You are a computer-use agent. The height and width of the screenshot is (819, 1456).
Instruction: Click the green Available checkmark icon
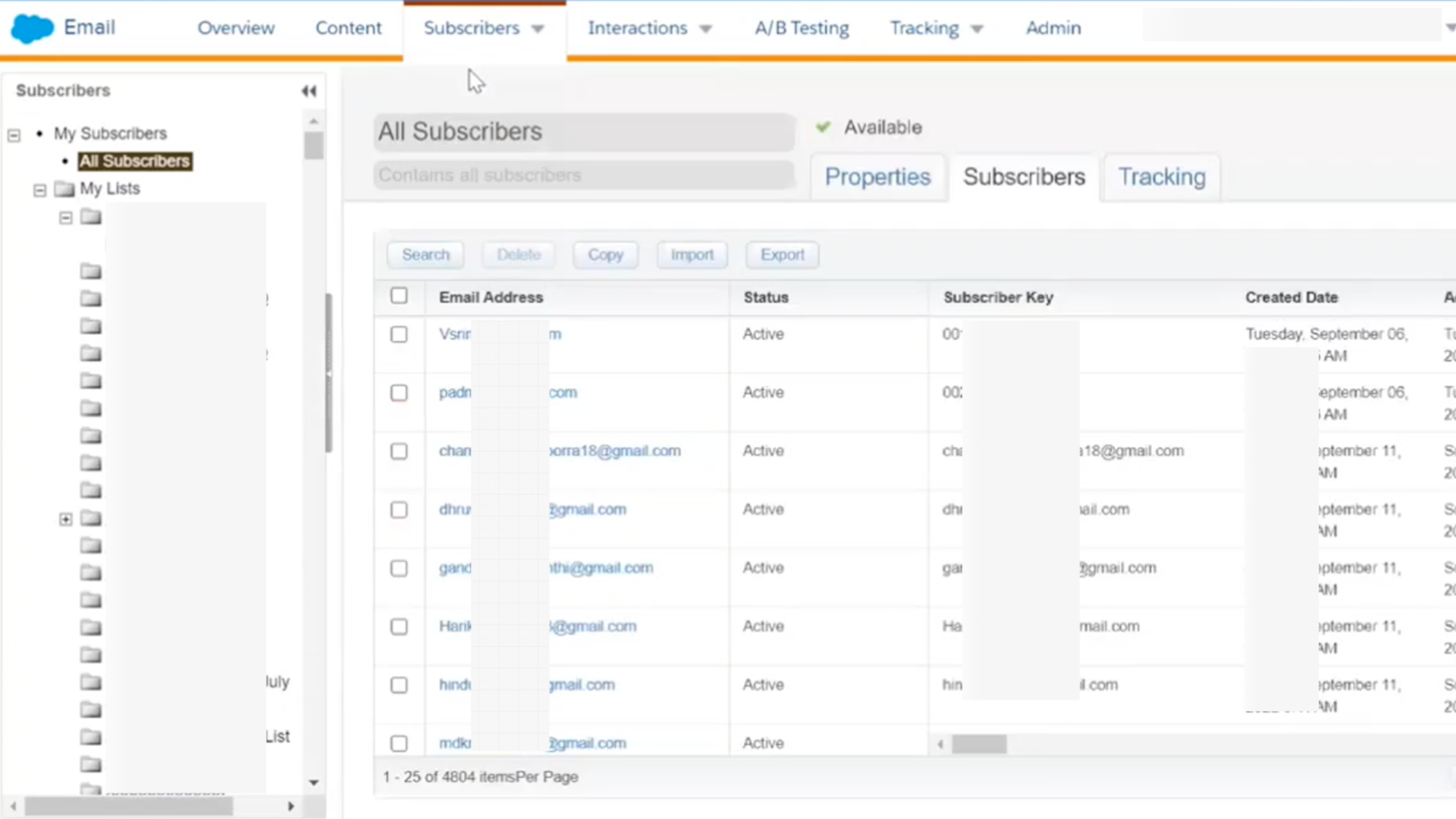823,127
